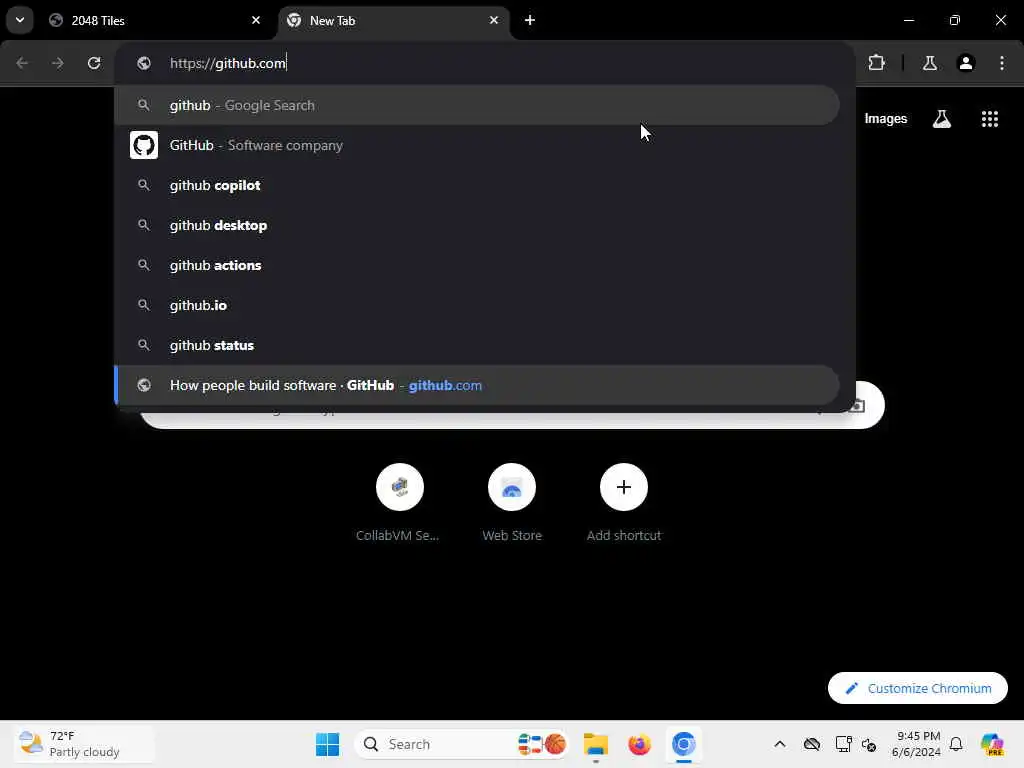The width and height of the screenshot is (1024, 768).
Task: Close the 2048 Tiles tab
Action: (256, 20)
